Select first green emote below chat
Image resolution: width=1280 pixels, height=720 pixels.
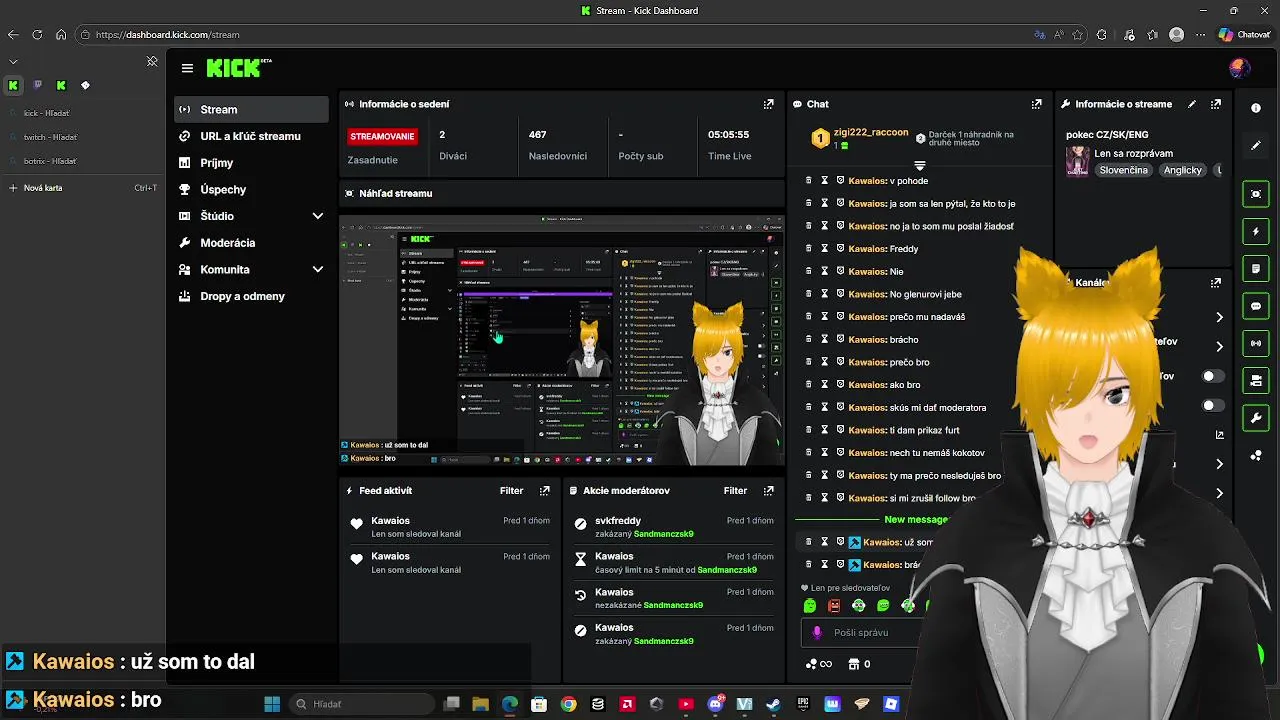click(x=809, y=606)
